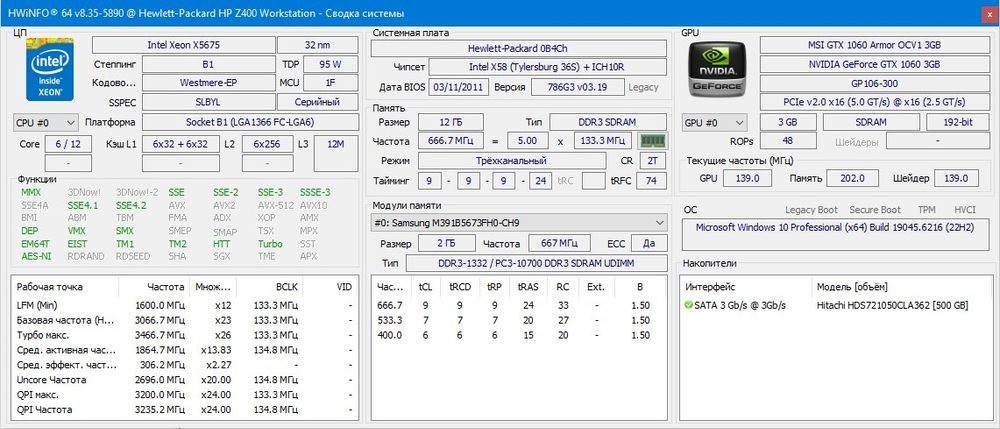Screen dimensions: 1000x429
Task: Select the QPI макс. row
Action: 184,395
